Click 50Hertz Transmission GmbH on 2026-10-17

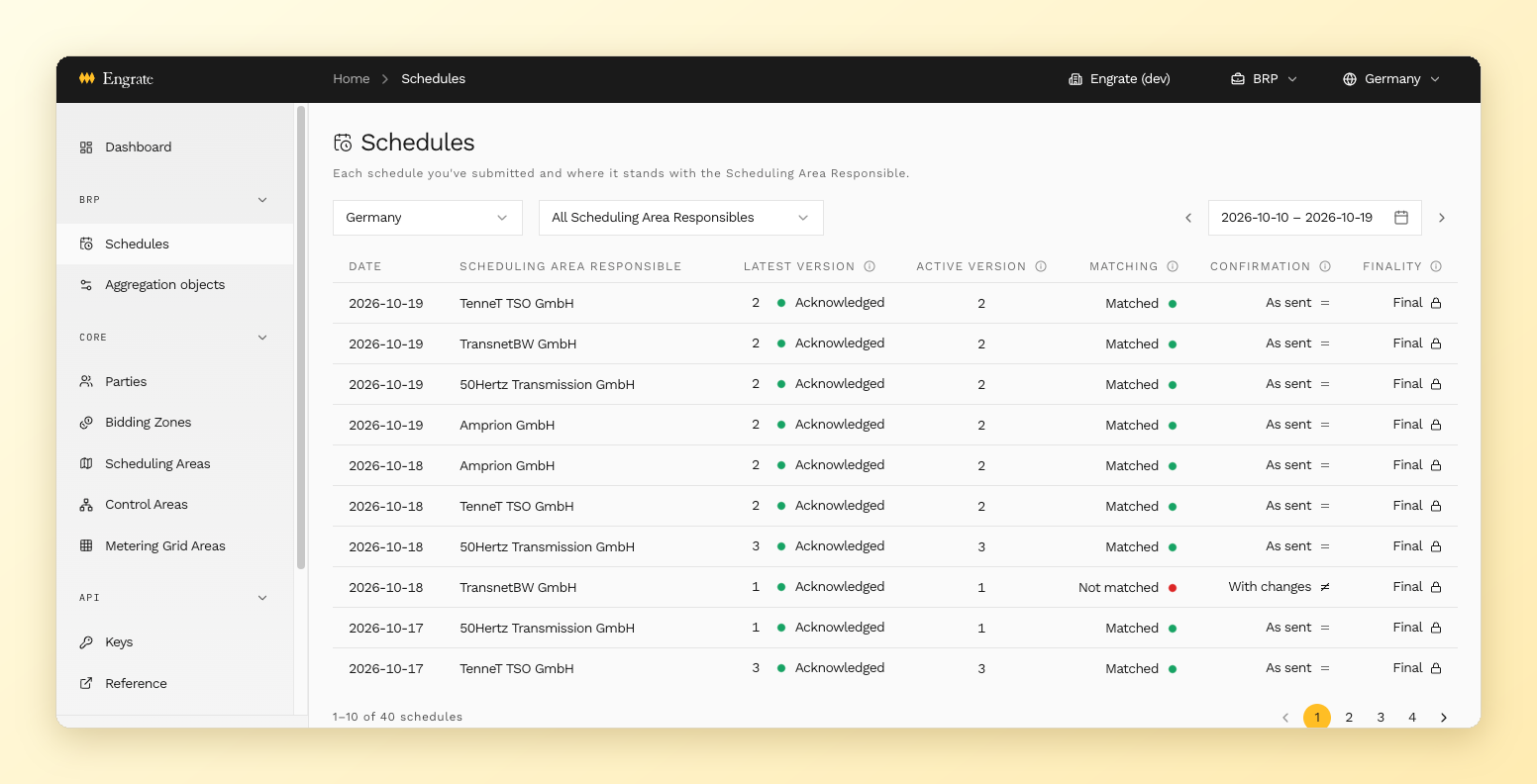pos(547,629)
